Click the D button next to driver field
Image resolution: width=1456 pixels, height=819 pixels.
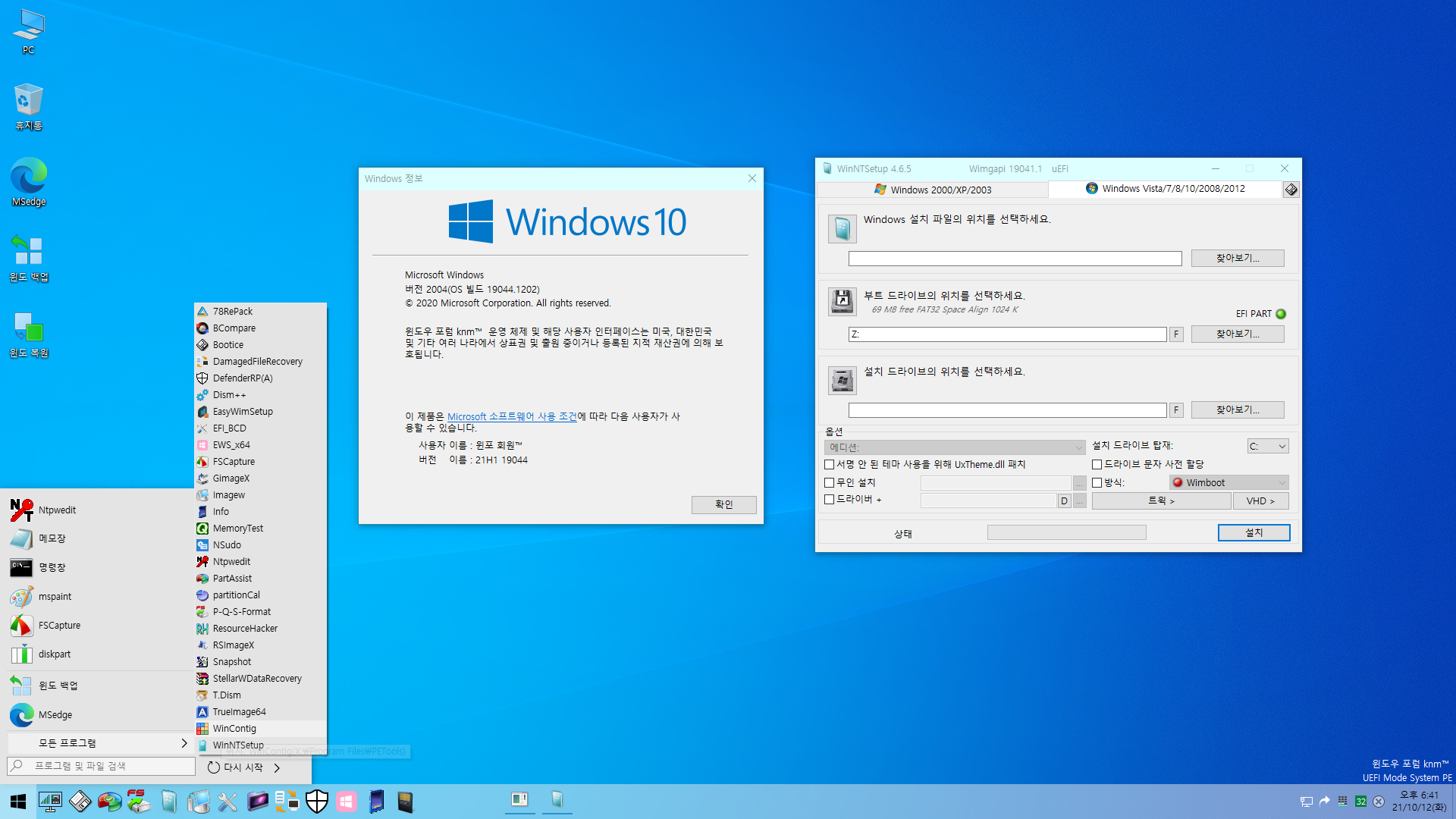pos(1064,501)
